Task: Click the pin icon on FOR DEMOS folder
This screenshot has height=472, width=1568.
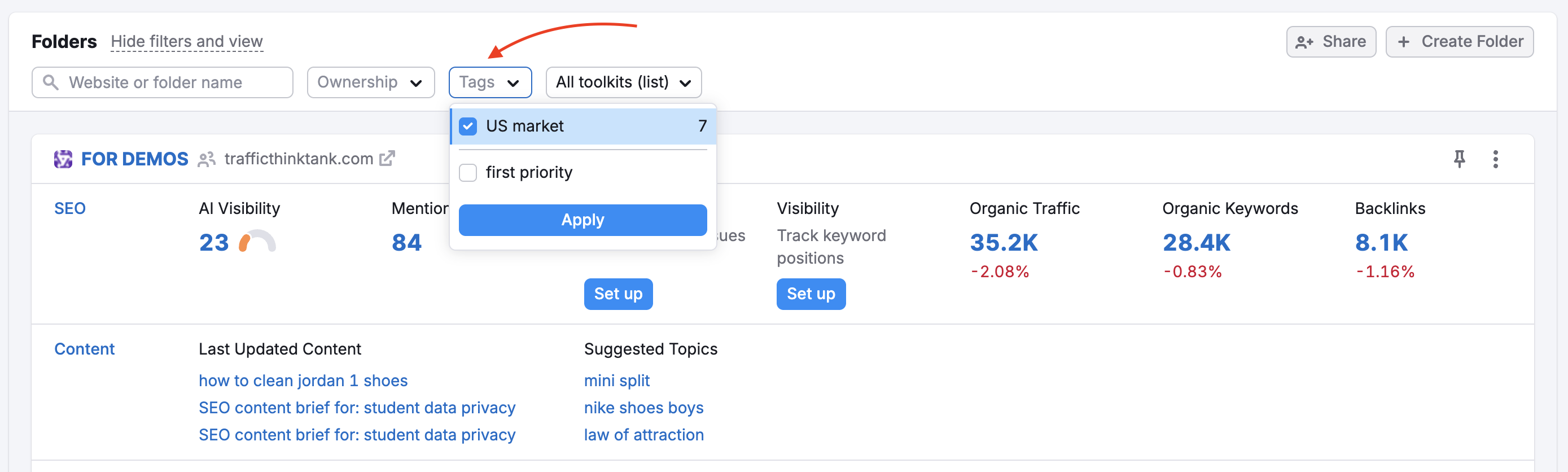Action: pos(1459,159)
